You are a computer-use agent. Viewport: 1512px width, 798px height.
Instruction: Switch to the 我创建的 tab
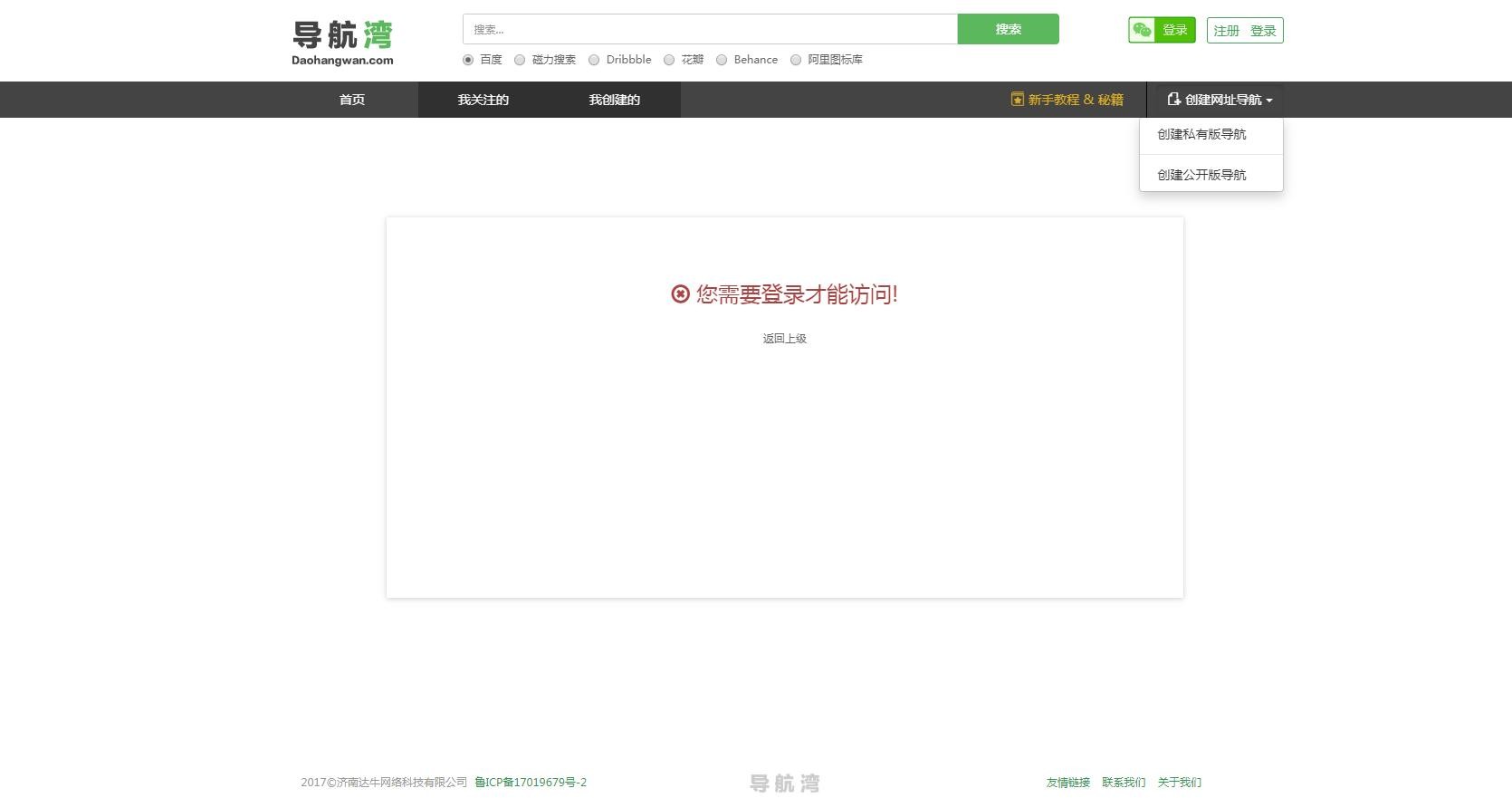(614, 100)
